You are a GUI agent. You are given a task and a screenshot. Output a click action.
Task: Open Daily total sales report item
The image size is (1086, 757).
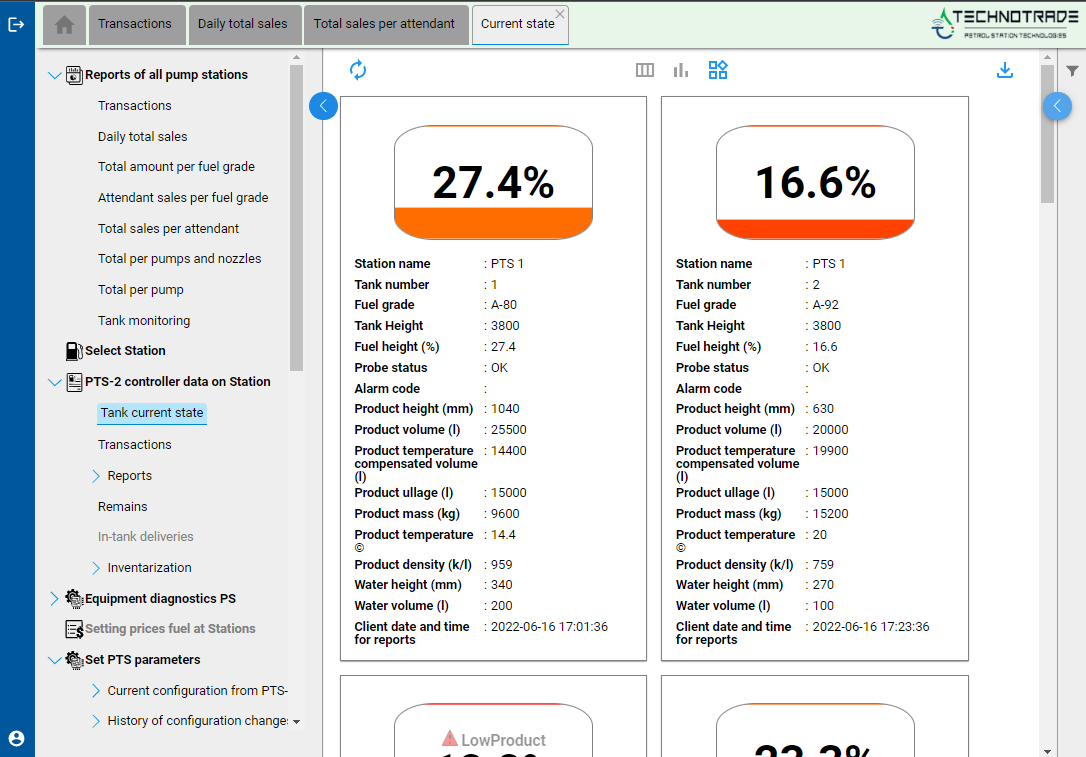tap(143, 137)
